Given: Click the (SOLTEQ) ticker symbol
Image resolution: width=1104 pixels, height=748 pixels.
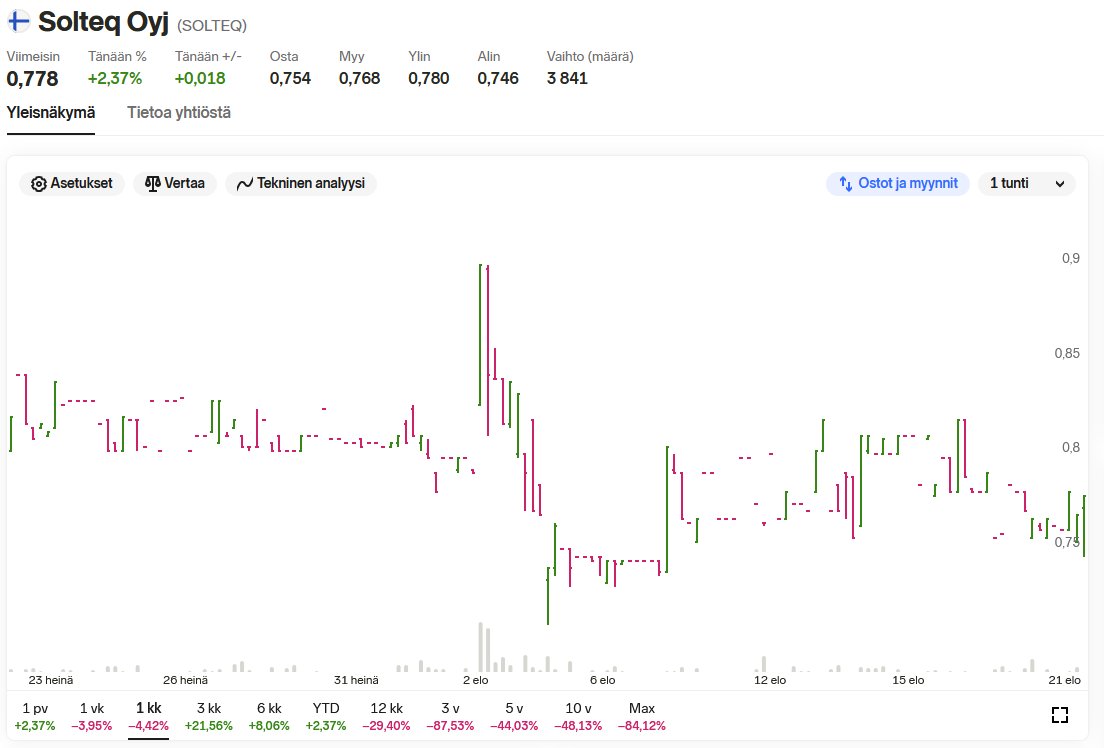Looking at the screenshot, I should coord(212,25).
